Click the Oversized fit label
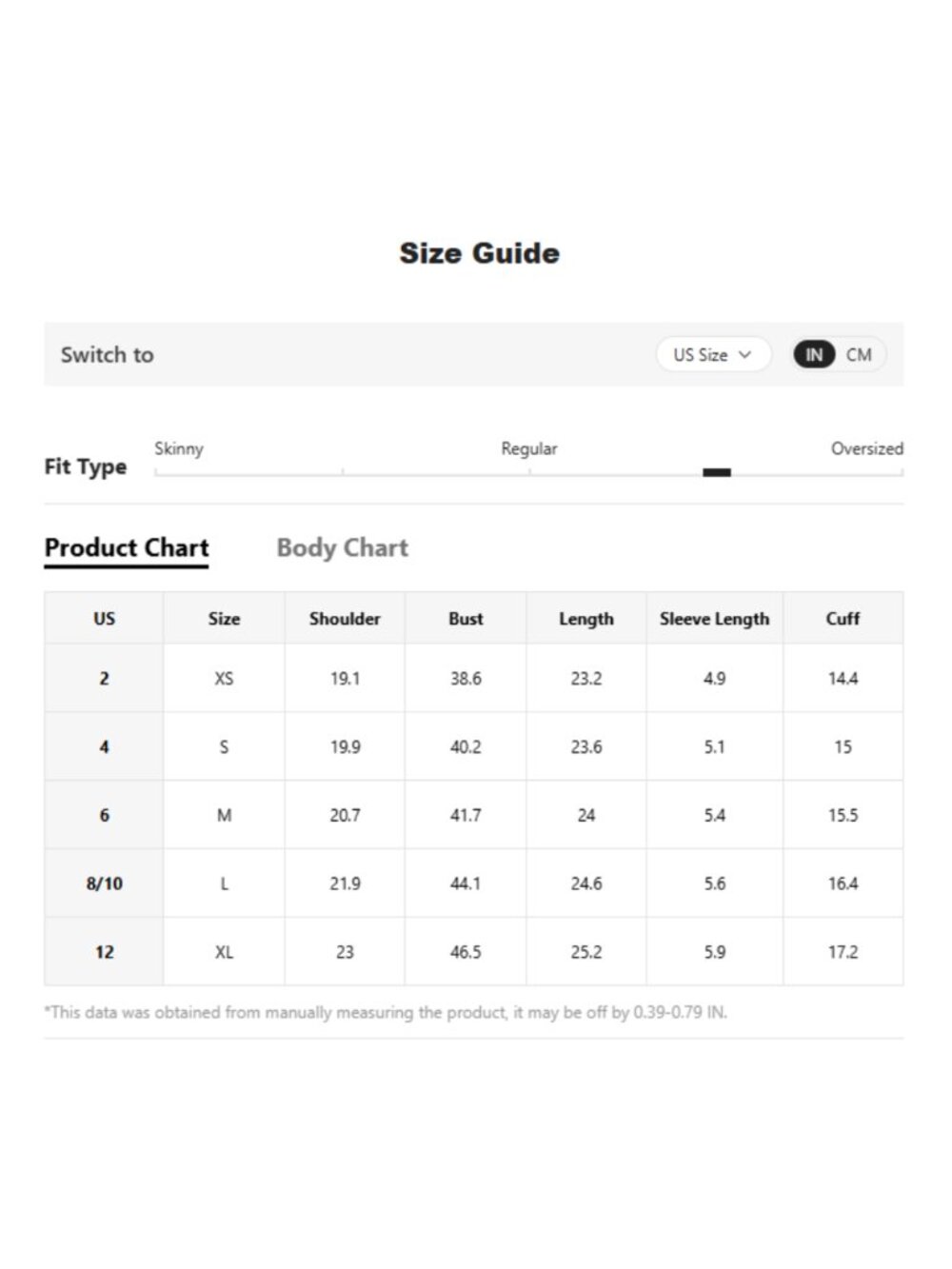This screenshot has width=952, height=1269. point(866,448)
